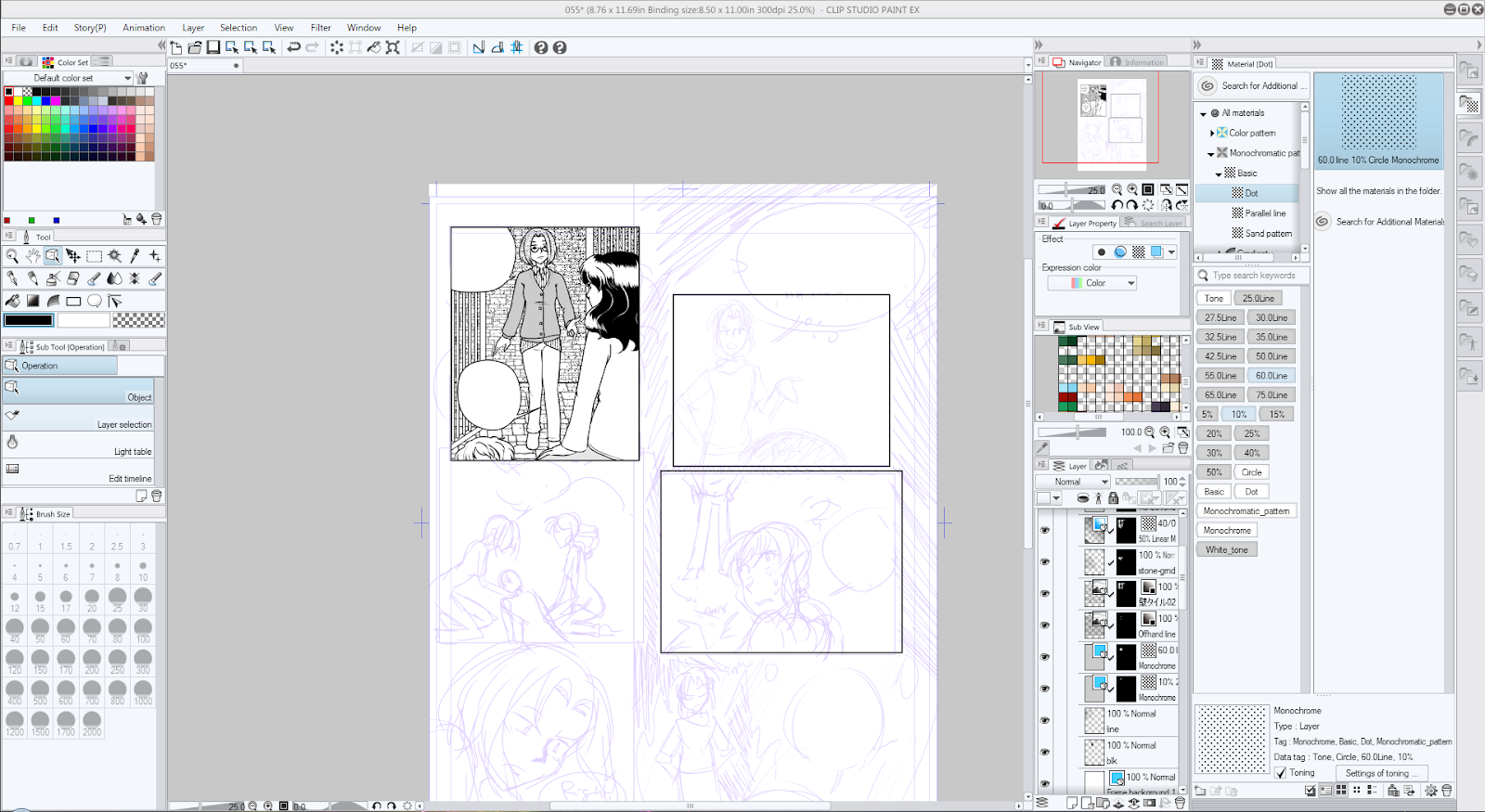Hide the 60.0 line Monochrome layer
The image size is (1485, 812).
1045,657
